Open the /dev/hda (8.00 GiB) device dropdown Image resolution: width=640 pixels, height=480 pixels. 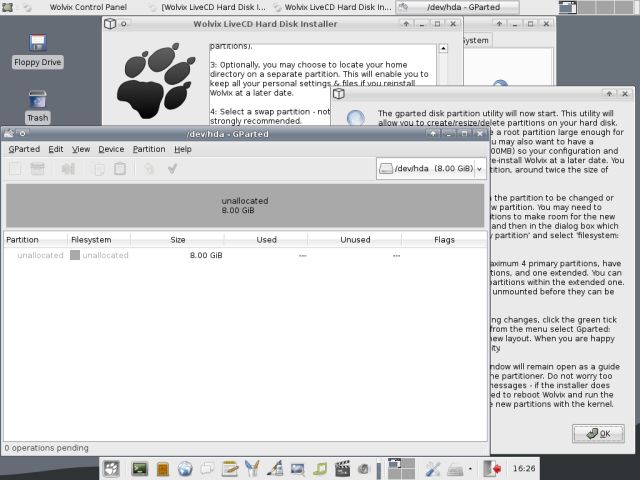click(431, 169)
